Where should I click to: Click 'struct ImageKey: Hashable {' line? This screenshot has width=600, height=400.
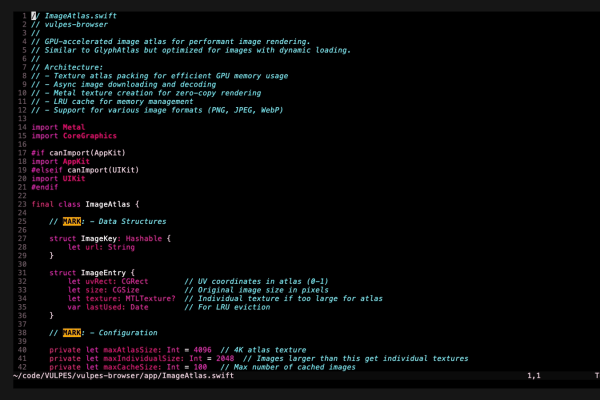click(110, 238)
